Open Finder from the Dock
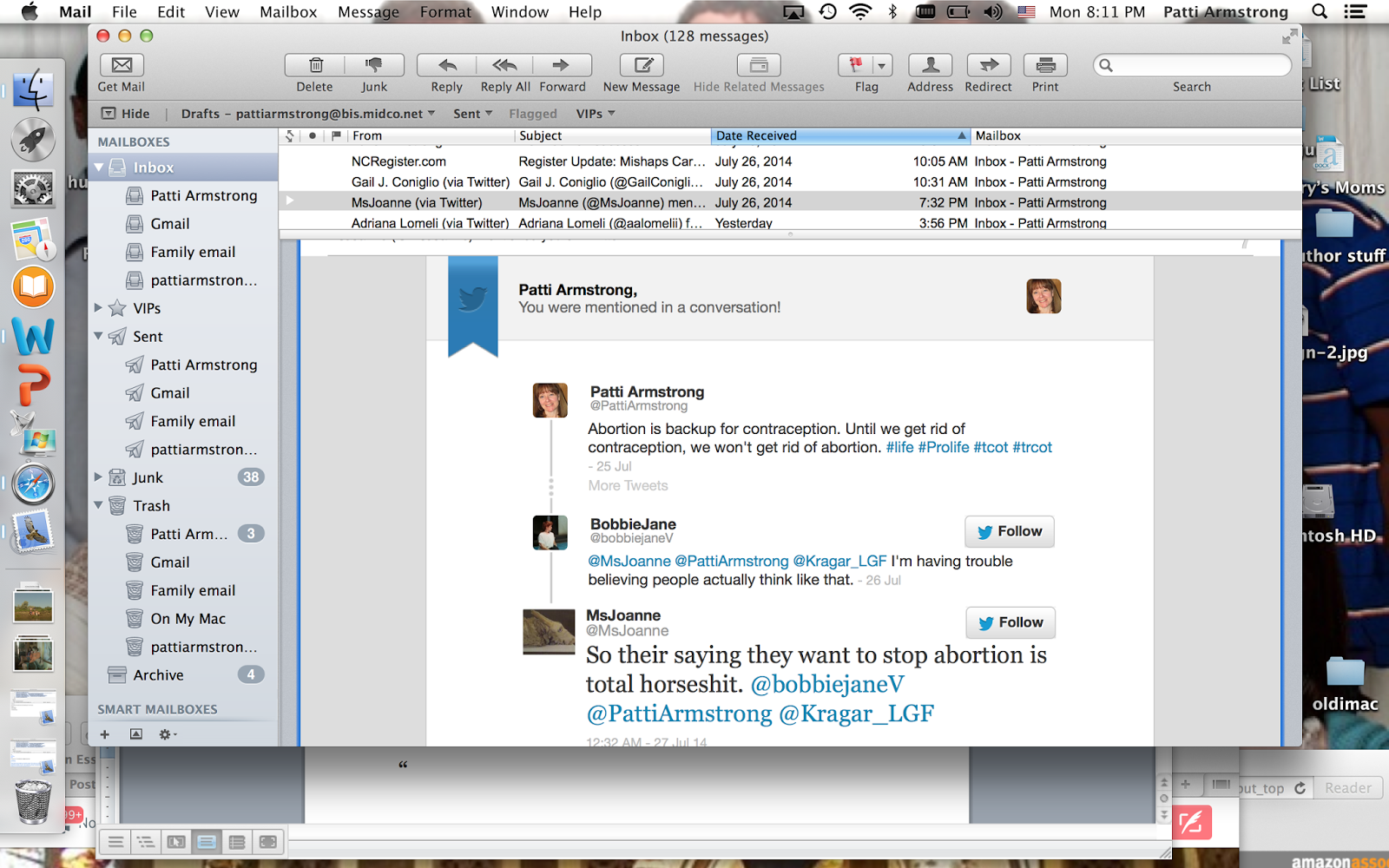The image size is (1389, 868). click(x=33, y=89)
